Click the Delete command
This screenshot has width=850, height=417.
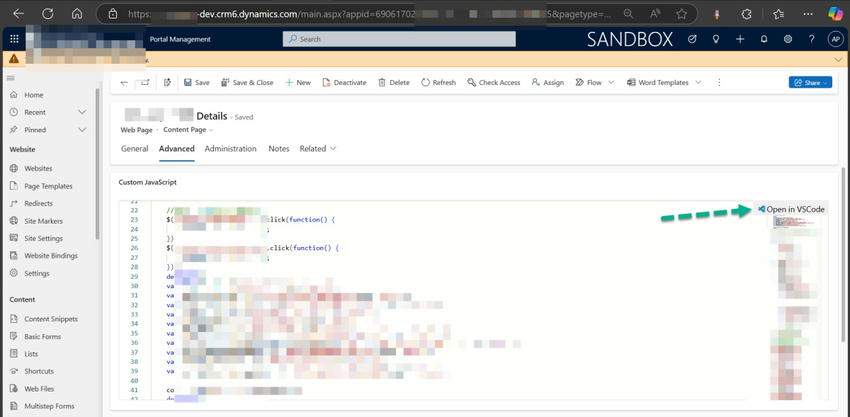pyautogui.click(x=394, y=83)
